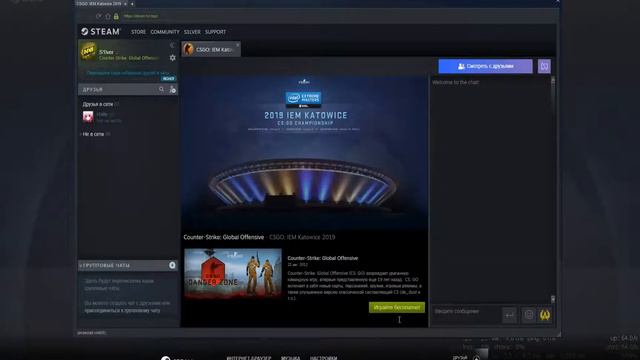The width and height of the screenshot is (640, 360).
Task: Open the S1LVER profile menu
Action: 192,32
